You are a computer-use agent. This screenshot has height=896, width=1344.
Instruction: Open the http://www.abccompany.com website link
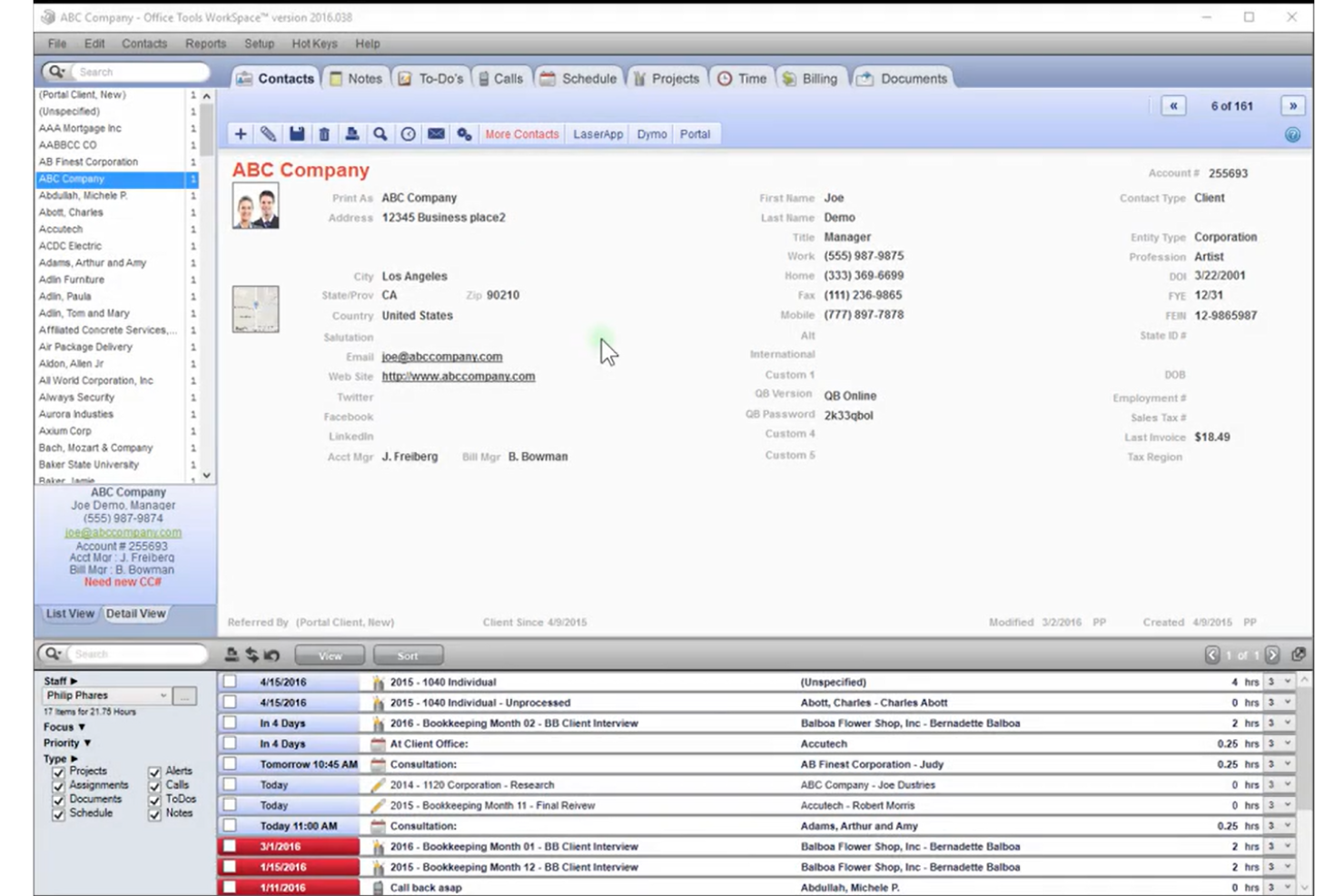[x=459, y=376]
